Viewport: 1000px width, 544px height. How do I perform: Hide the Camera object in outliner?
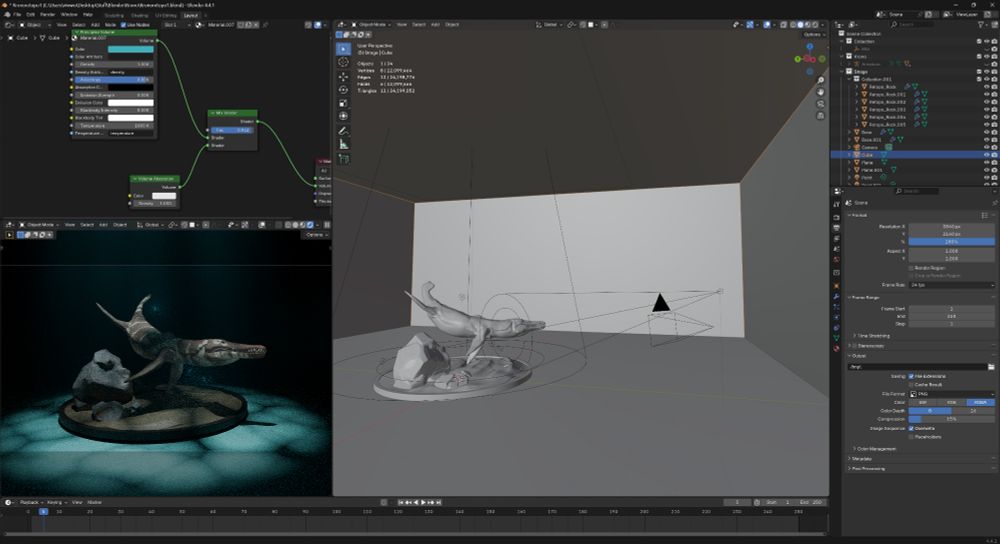(986, 147)
